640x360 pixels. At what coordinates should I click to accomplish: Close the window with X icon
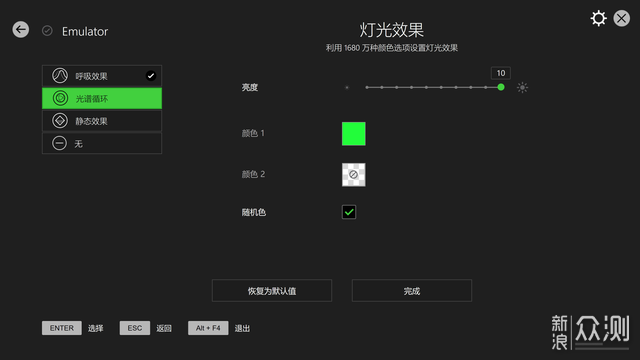pyautogui.click(x=622, y=18)
